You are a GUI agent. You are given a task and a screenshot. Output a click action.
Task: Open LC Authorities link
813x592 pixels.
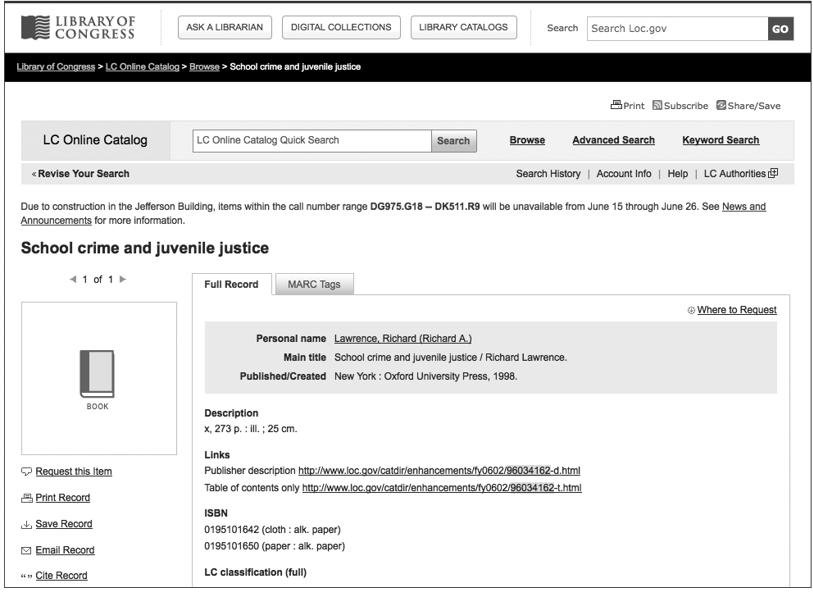735,174
